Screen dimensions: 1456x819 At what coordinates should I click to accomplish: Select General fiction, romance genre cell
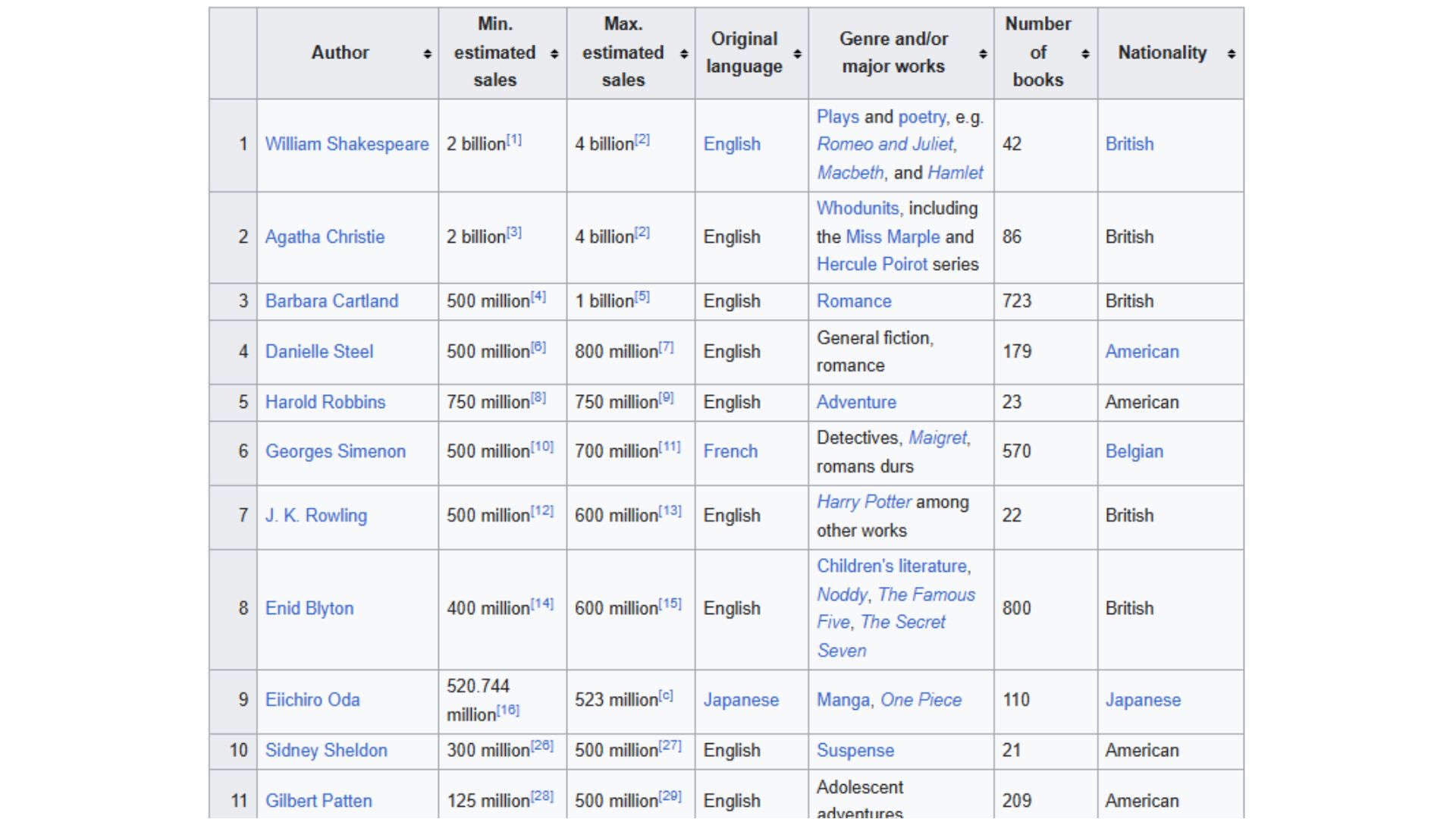pyautogui.click(x=901, y=352)
